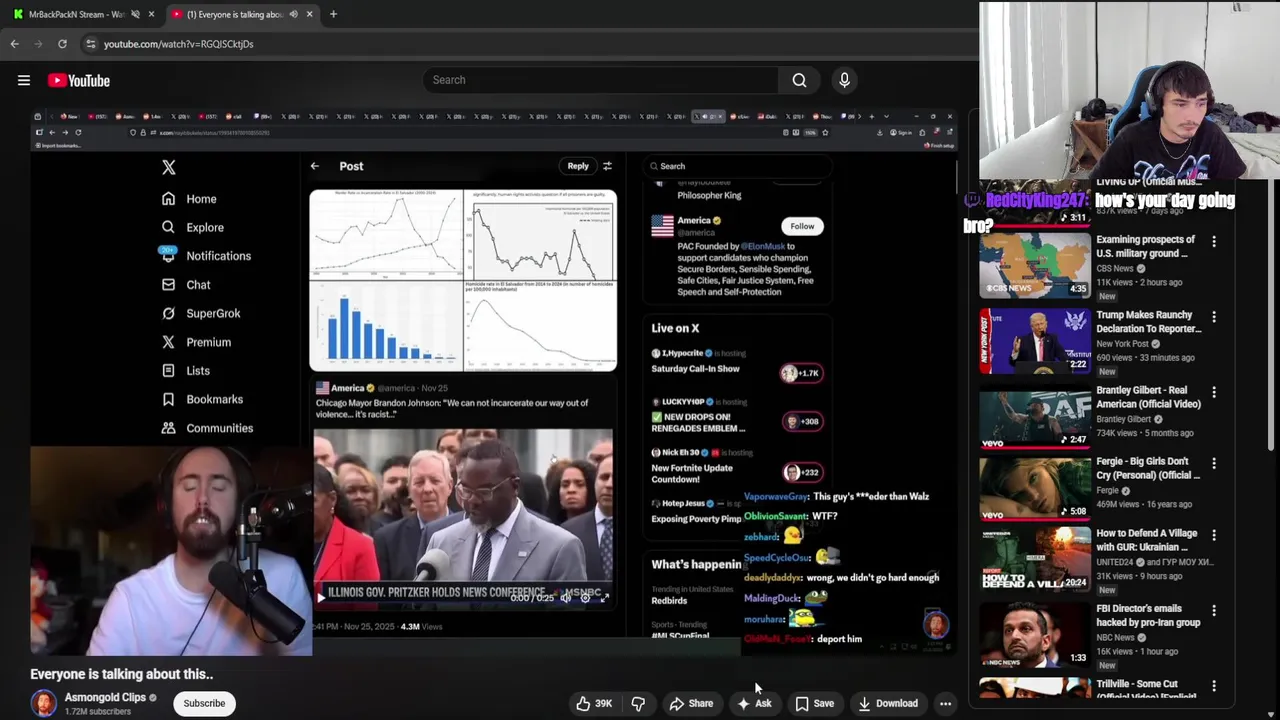Click the Reply button in the video's X post

tap(578, 166)
